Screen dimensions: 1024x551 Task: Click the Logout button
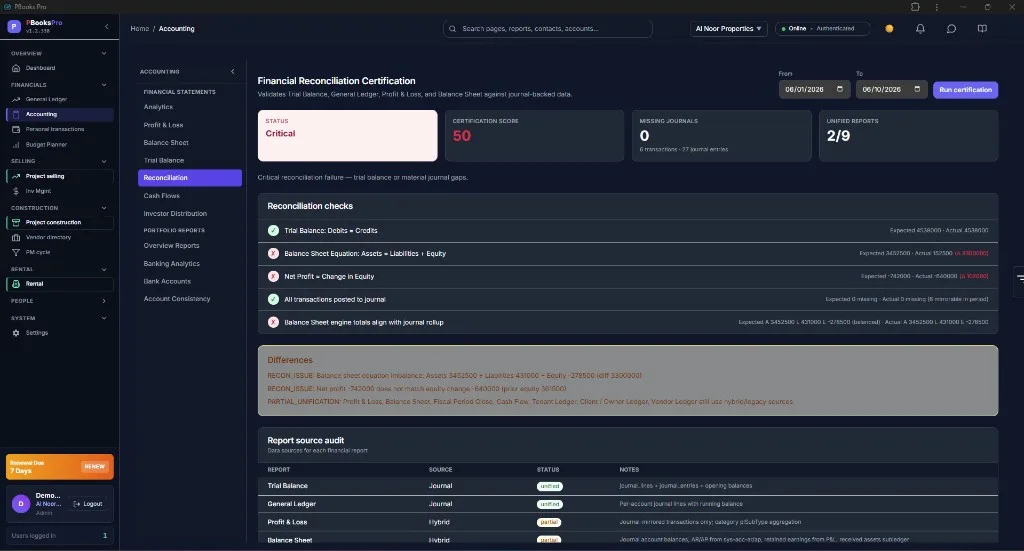[88, 504]
